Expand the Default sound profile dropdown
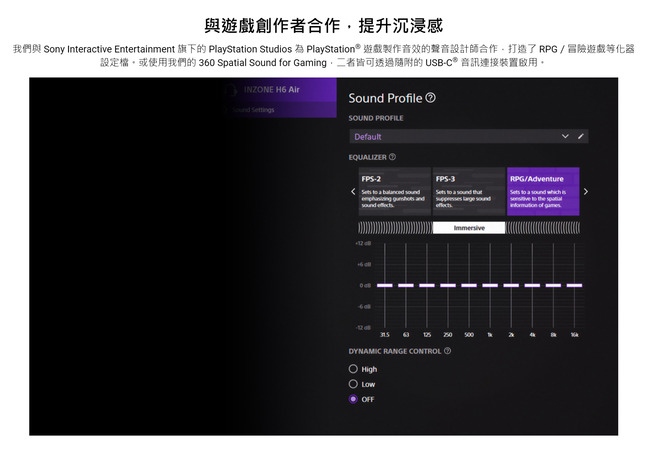The image size is (650, 454). click(565, 136)
